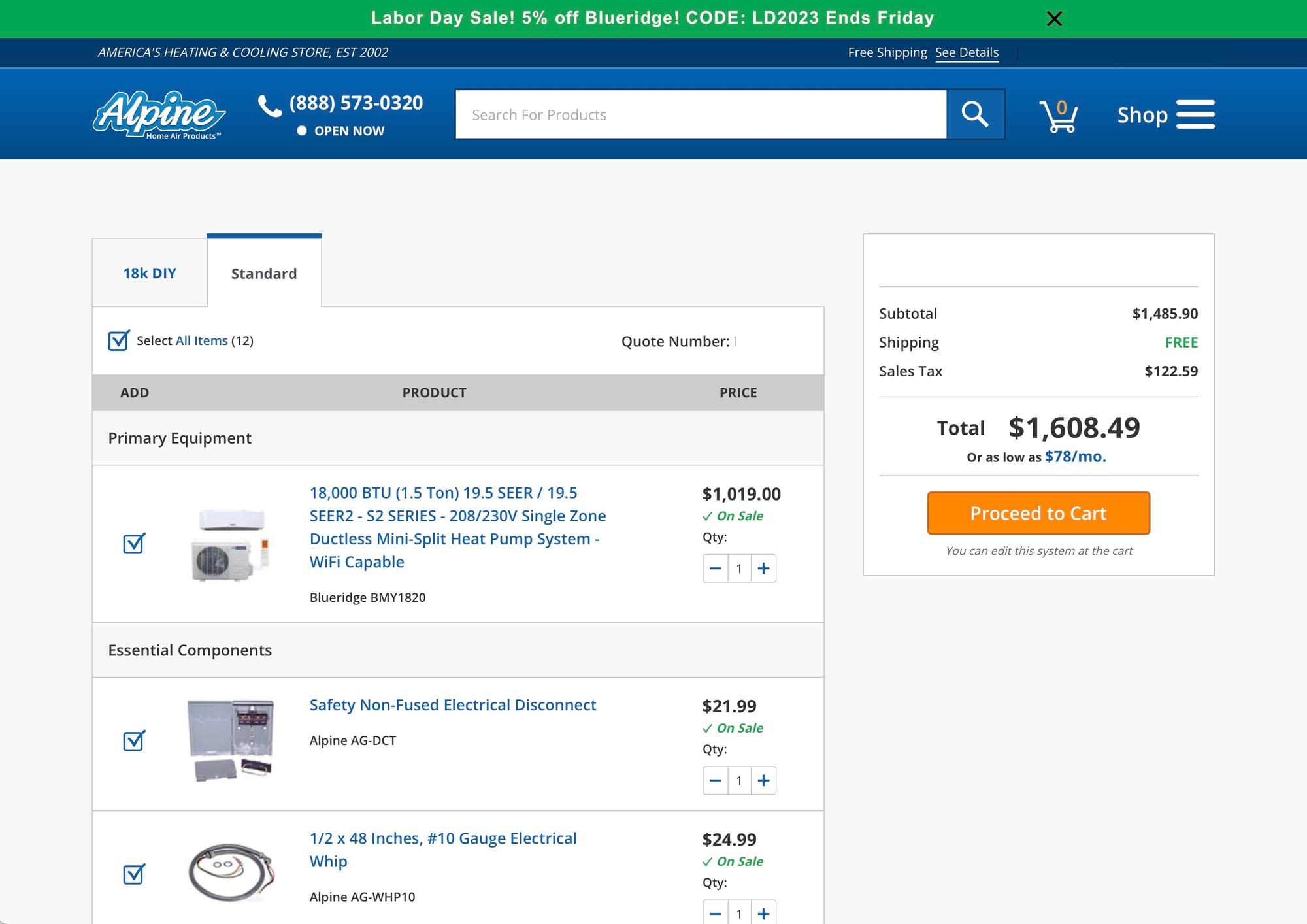Click the Alpine Home Air Products logo
1307x924 pixels.
point(159,114)
